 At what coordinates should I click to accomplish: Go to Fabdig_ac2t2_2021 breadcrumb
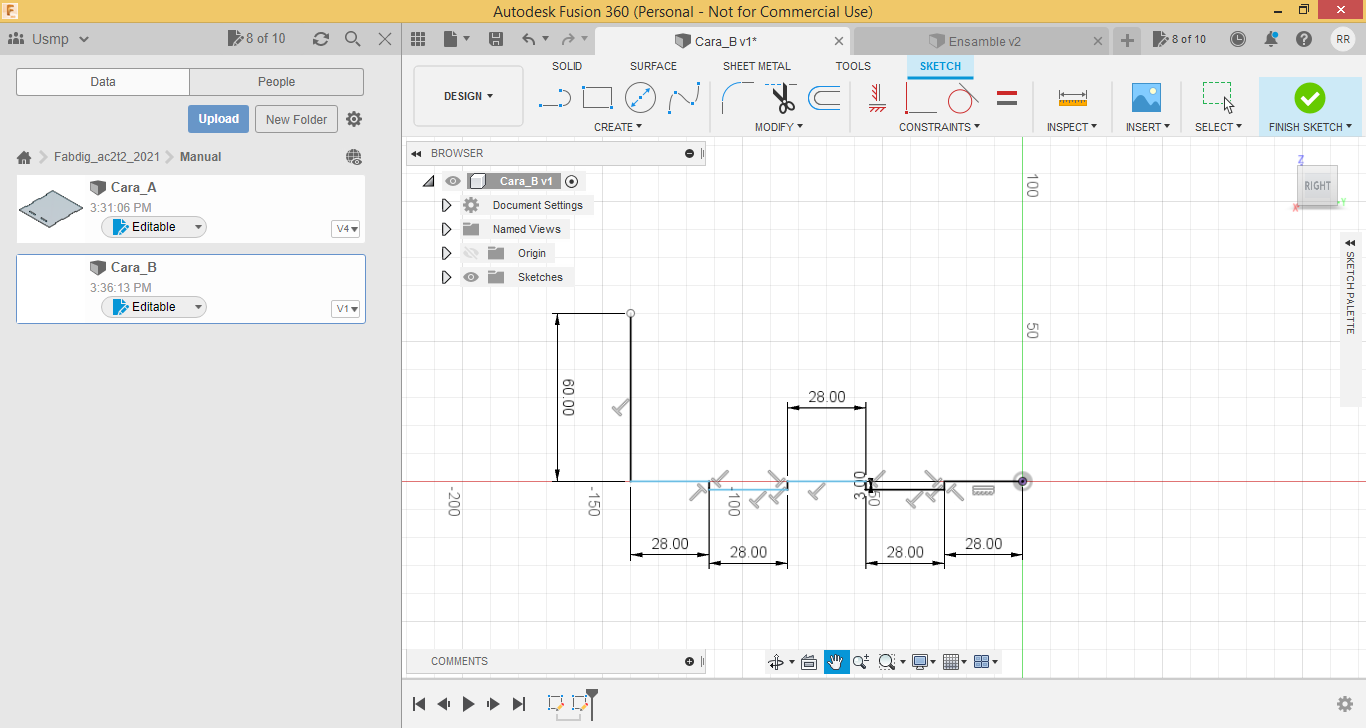click(x=107, y=157)
